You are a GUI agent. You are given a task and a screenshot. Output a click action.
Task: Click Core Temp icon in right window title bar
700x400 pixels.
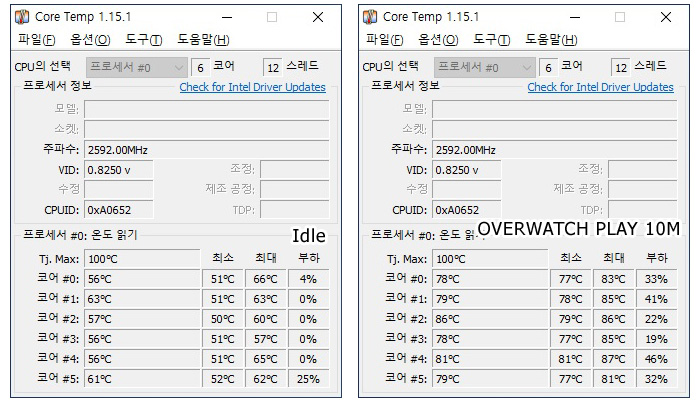click(370, 17)
